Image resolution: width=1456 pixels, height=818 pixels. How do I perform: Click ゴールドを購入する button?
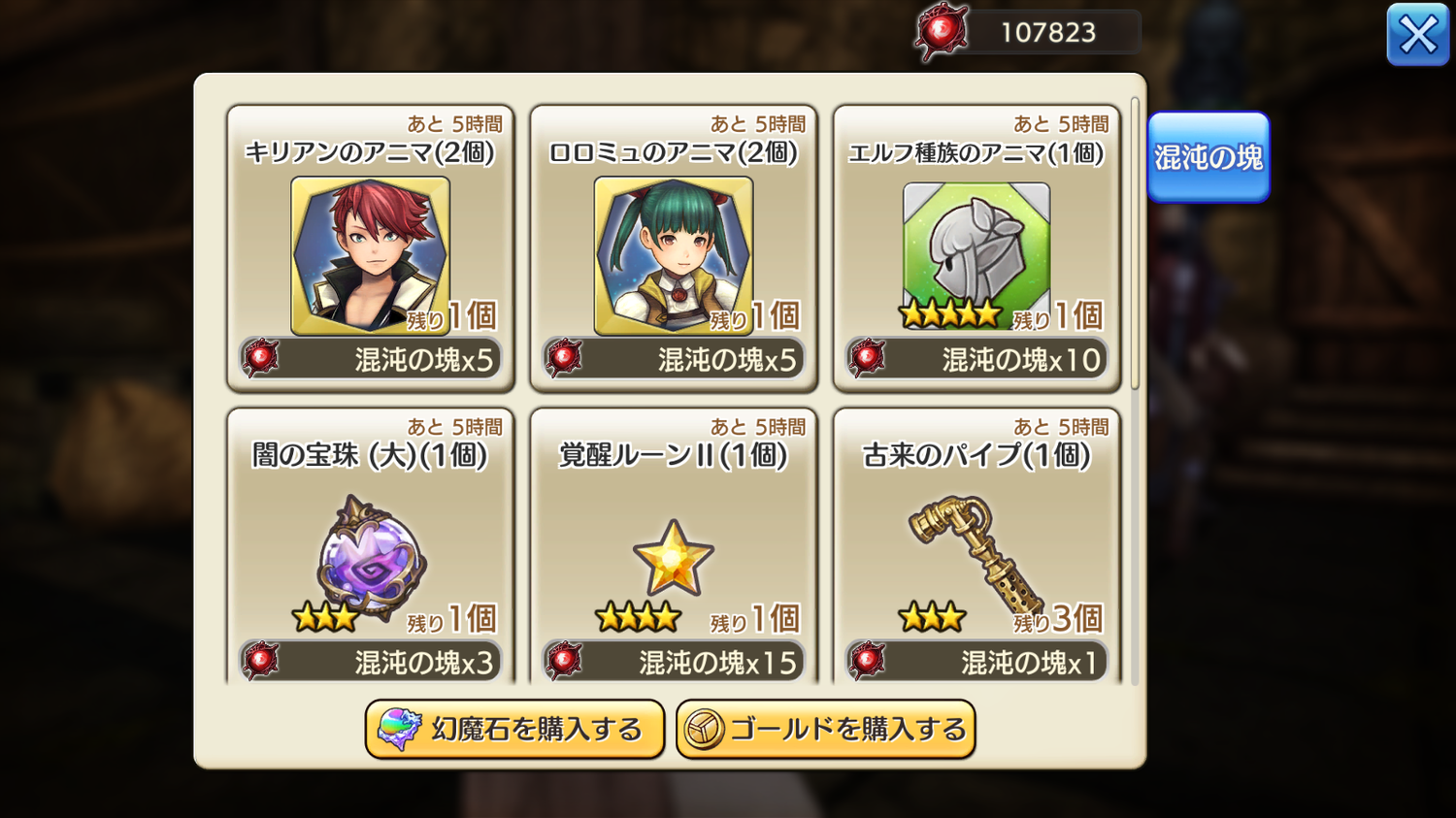826,730
